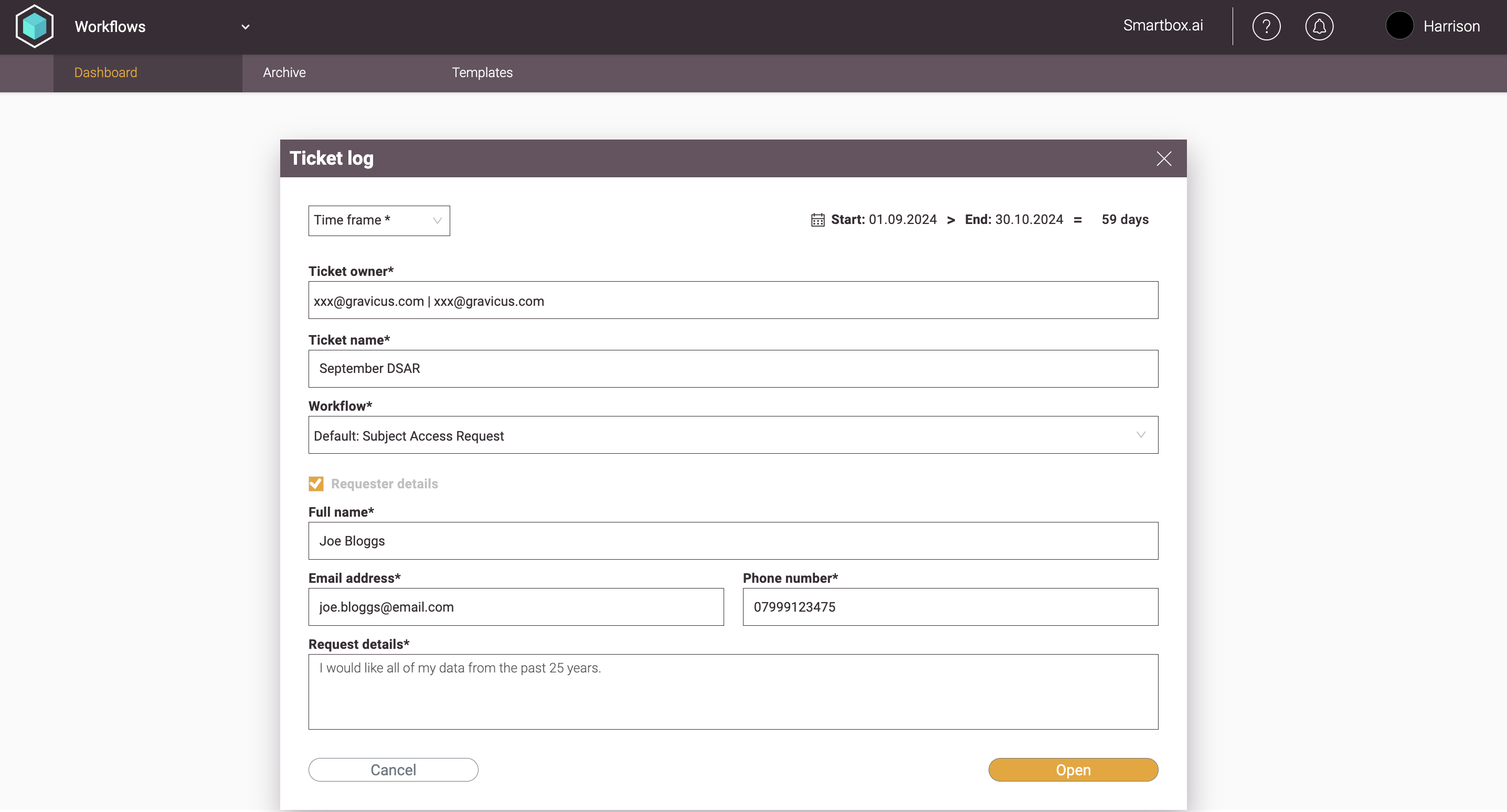This screenshot has width=1507, height=812.
Task: Open notifications bell icon
Action: 1319,26
